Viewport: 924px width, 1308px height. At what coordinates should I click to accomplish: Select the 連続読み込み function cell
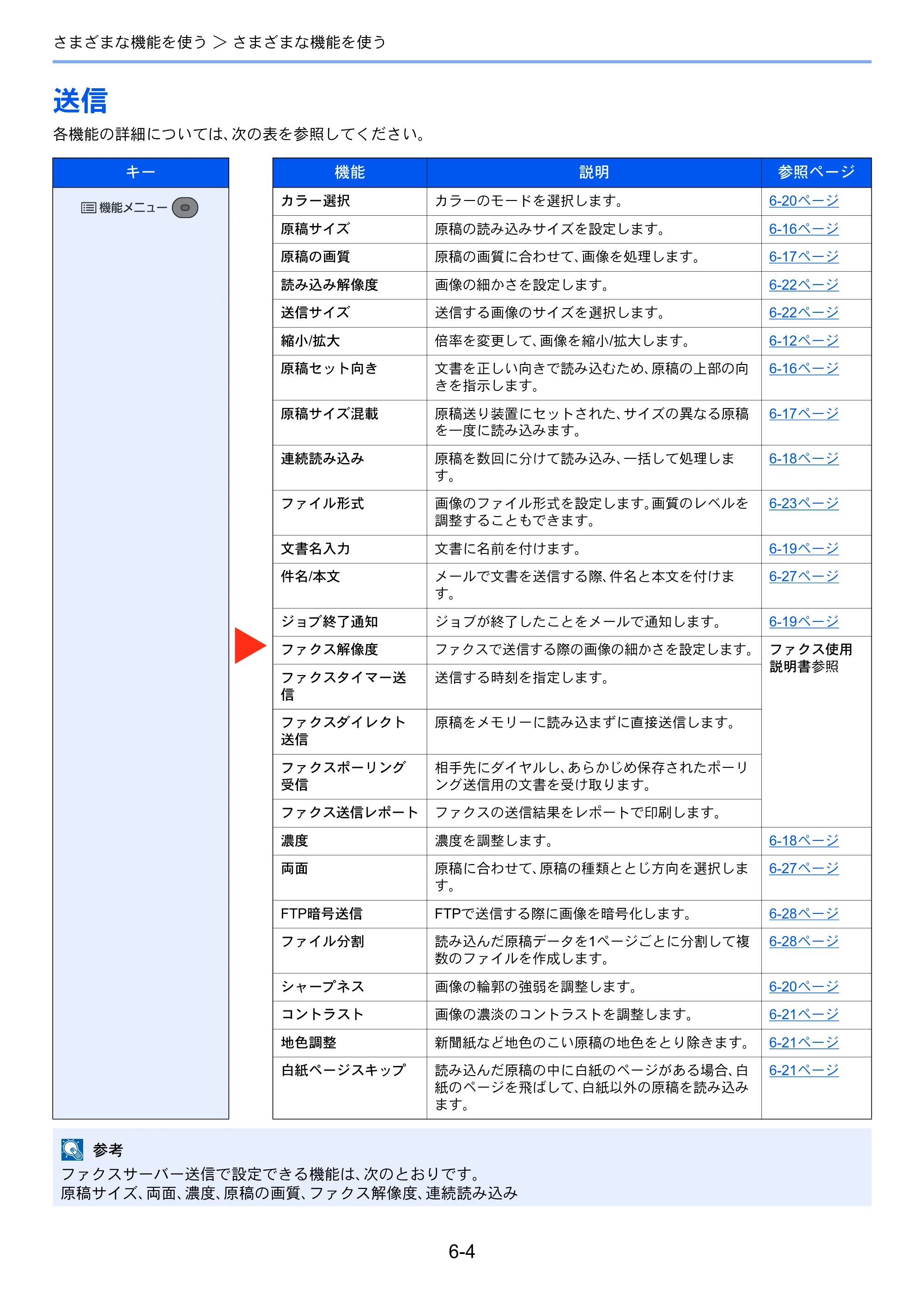350,467
